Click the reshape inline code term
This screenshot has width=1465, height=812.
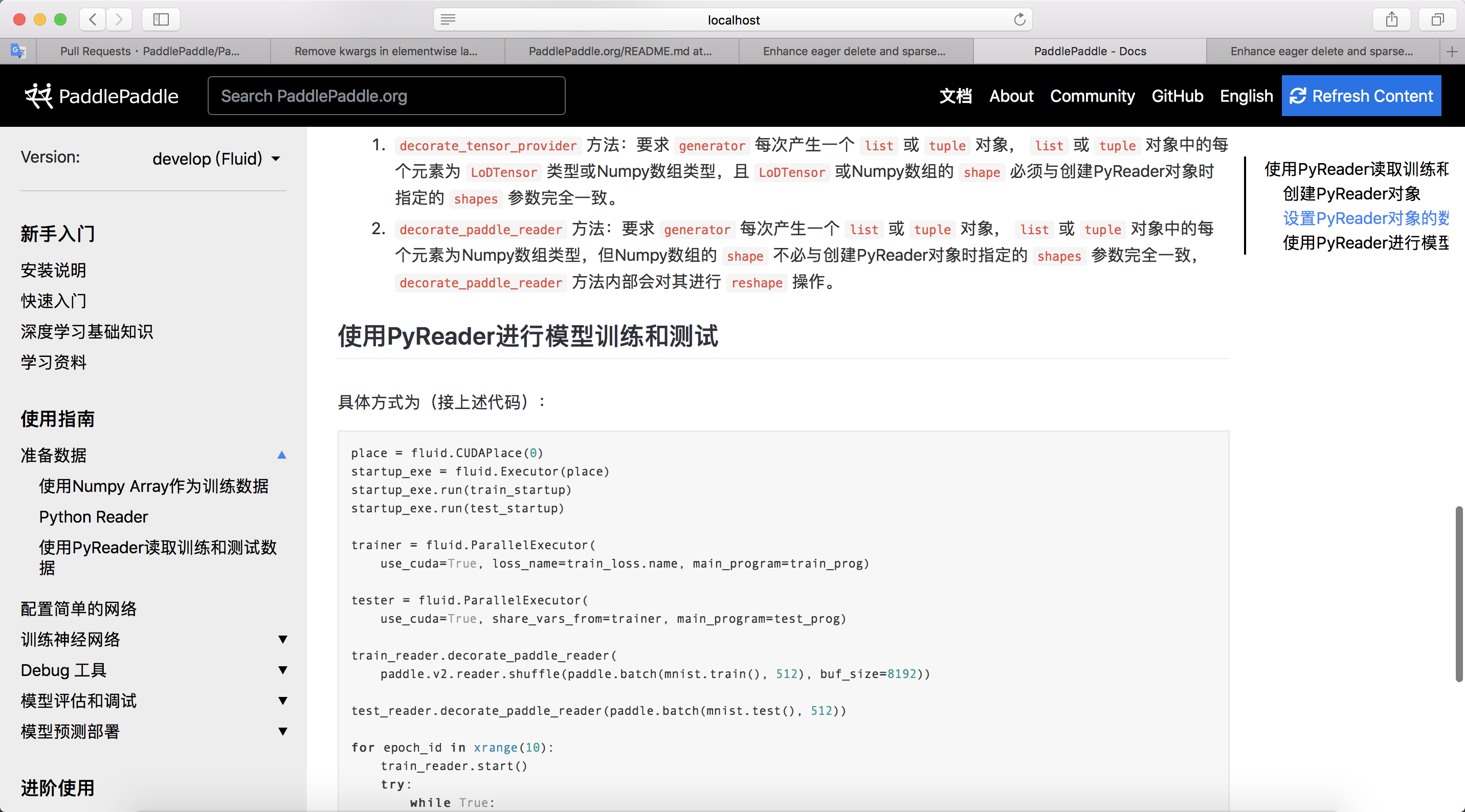[757, 283]
